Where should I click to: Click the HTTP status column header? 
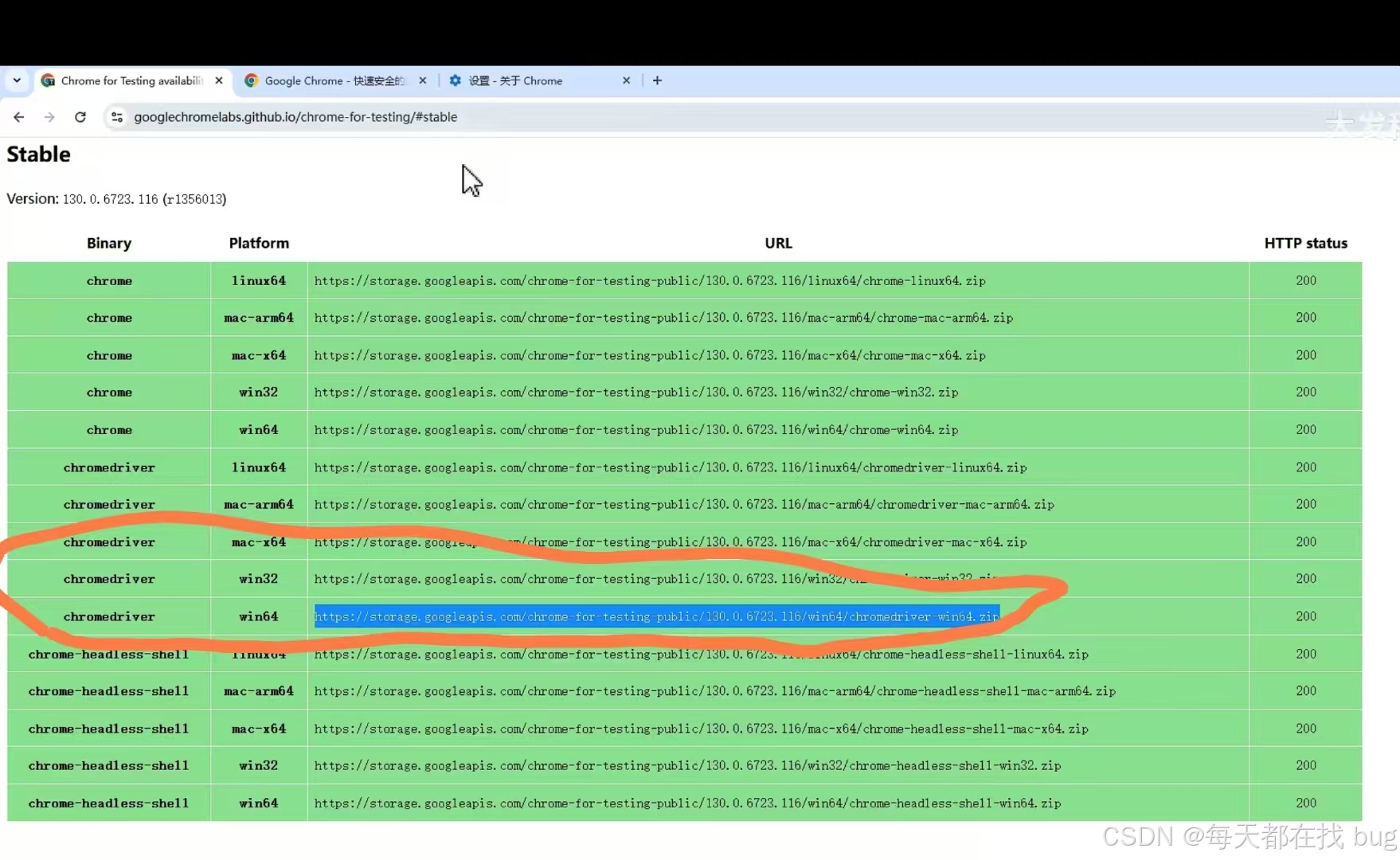[1306, 243]
